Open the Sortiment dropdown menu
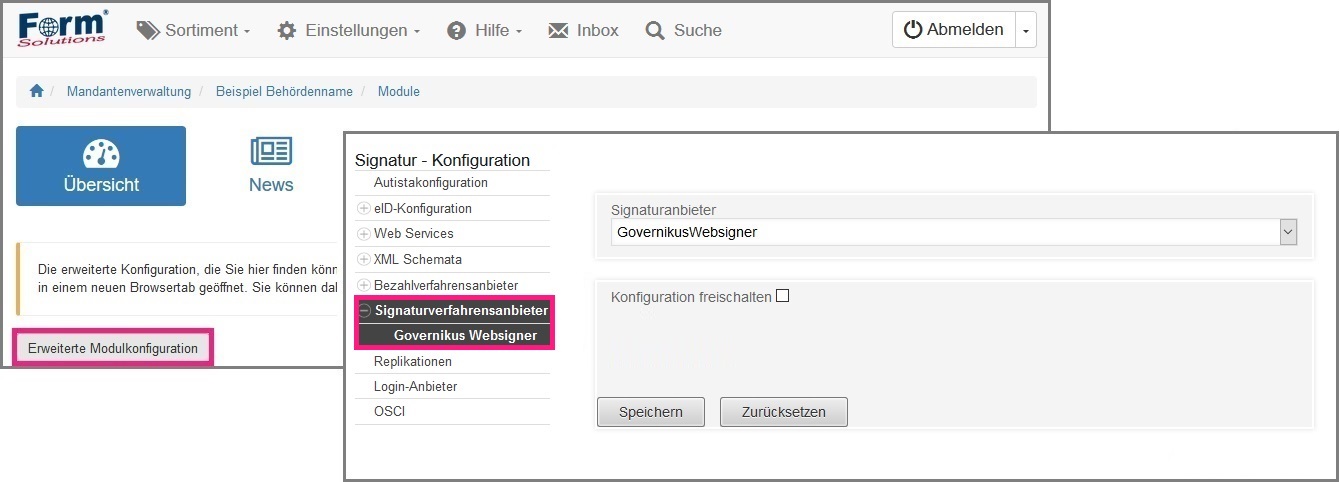The width and height of the screenshot is (1340, 482). tap(193, 31)
